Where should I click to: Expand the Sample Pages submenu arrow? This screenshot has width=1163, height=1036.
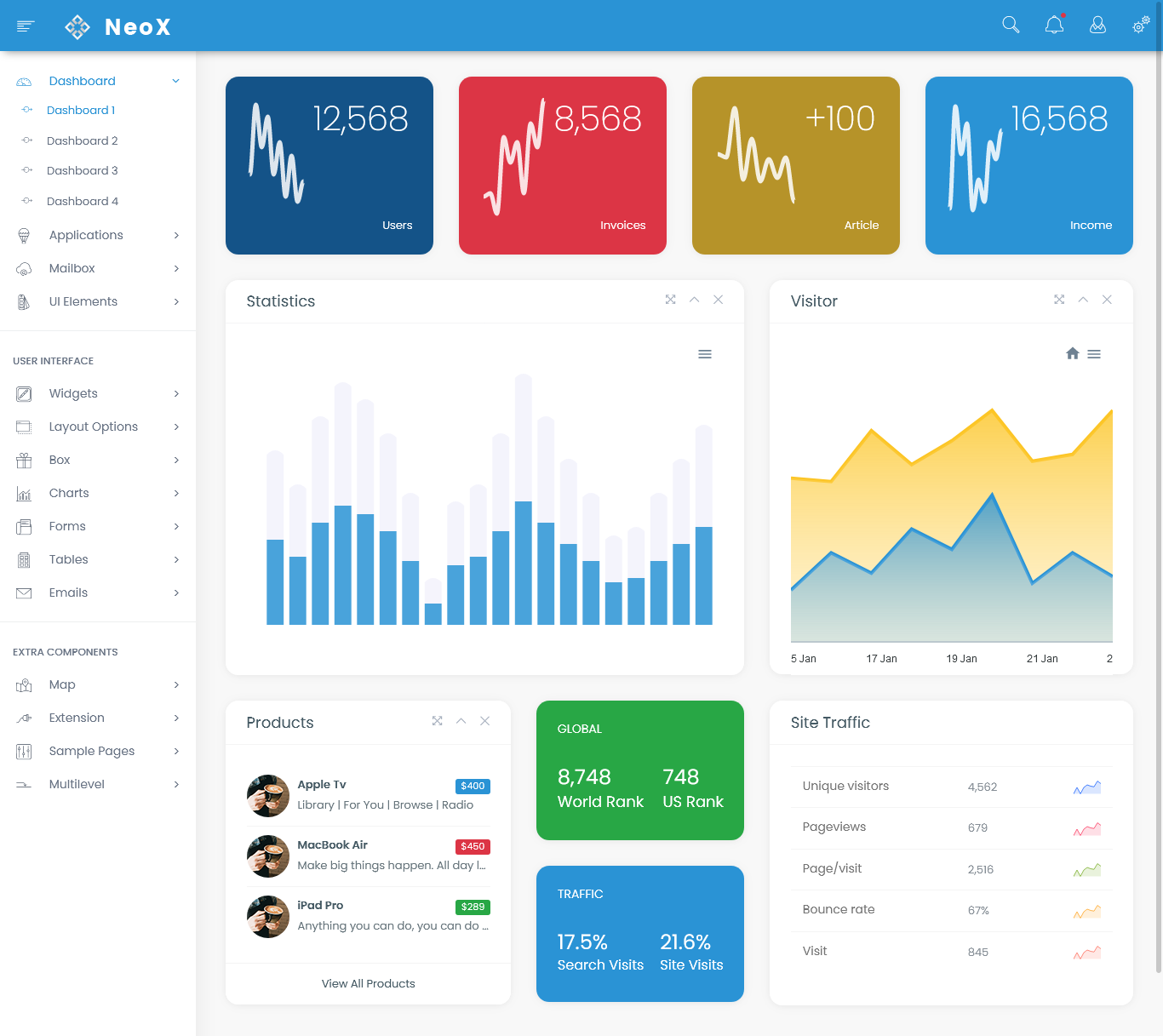176,752
